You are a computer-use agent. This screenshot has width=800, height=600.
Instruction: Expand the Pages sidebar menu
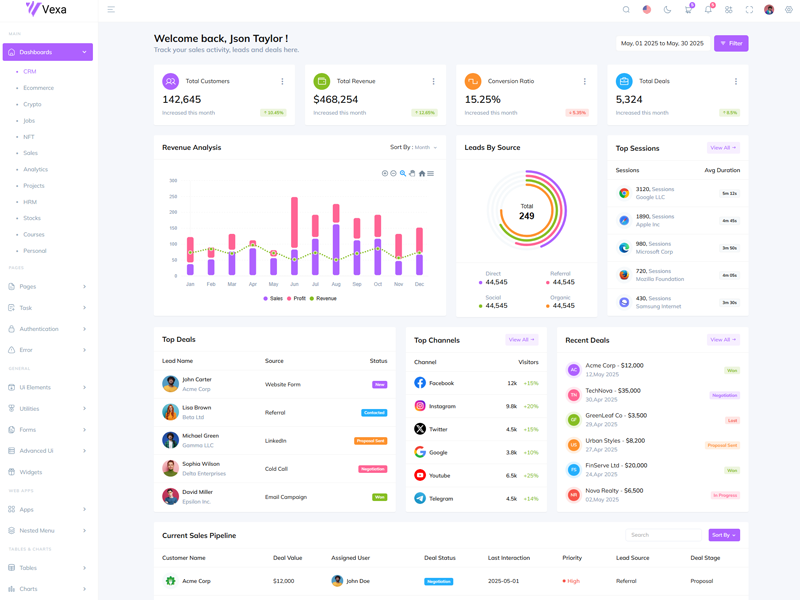[48, 287]
